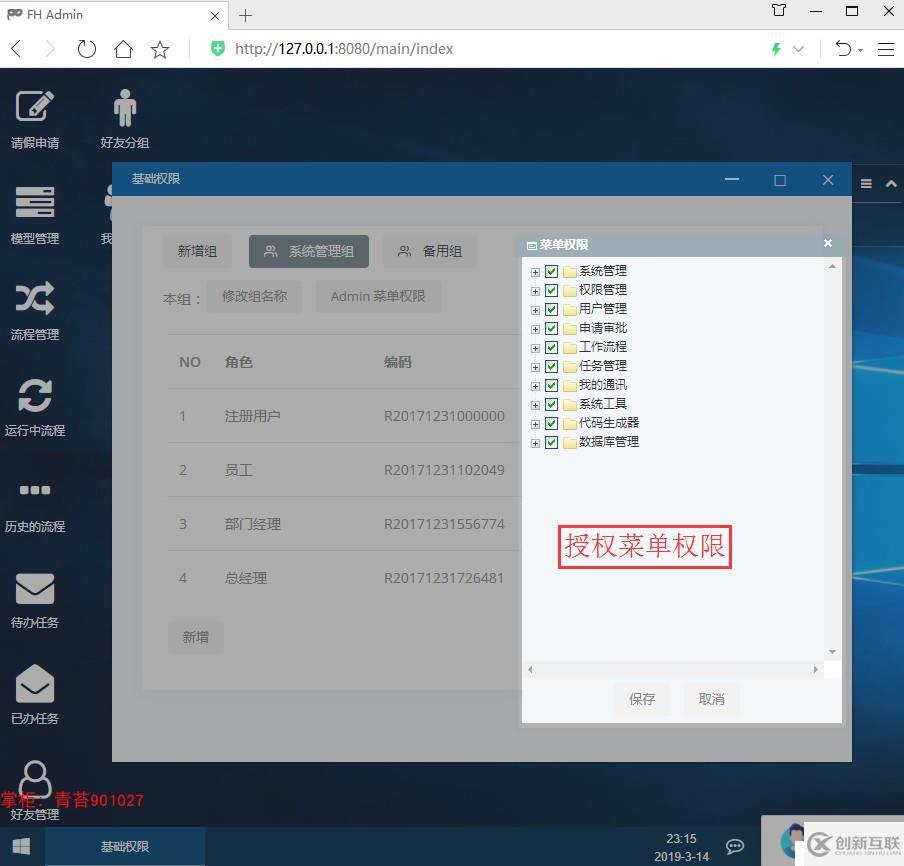The height and width of the screenshot is (866, 904).
Task: Click the list menu icon beside 基础权限 window
Action: (x=866, y=184)
